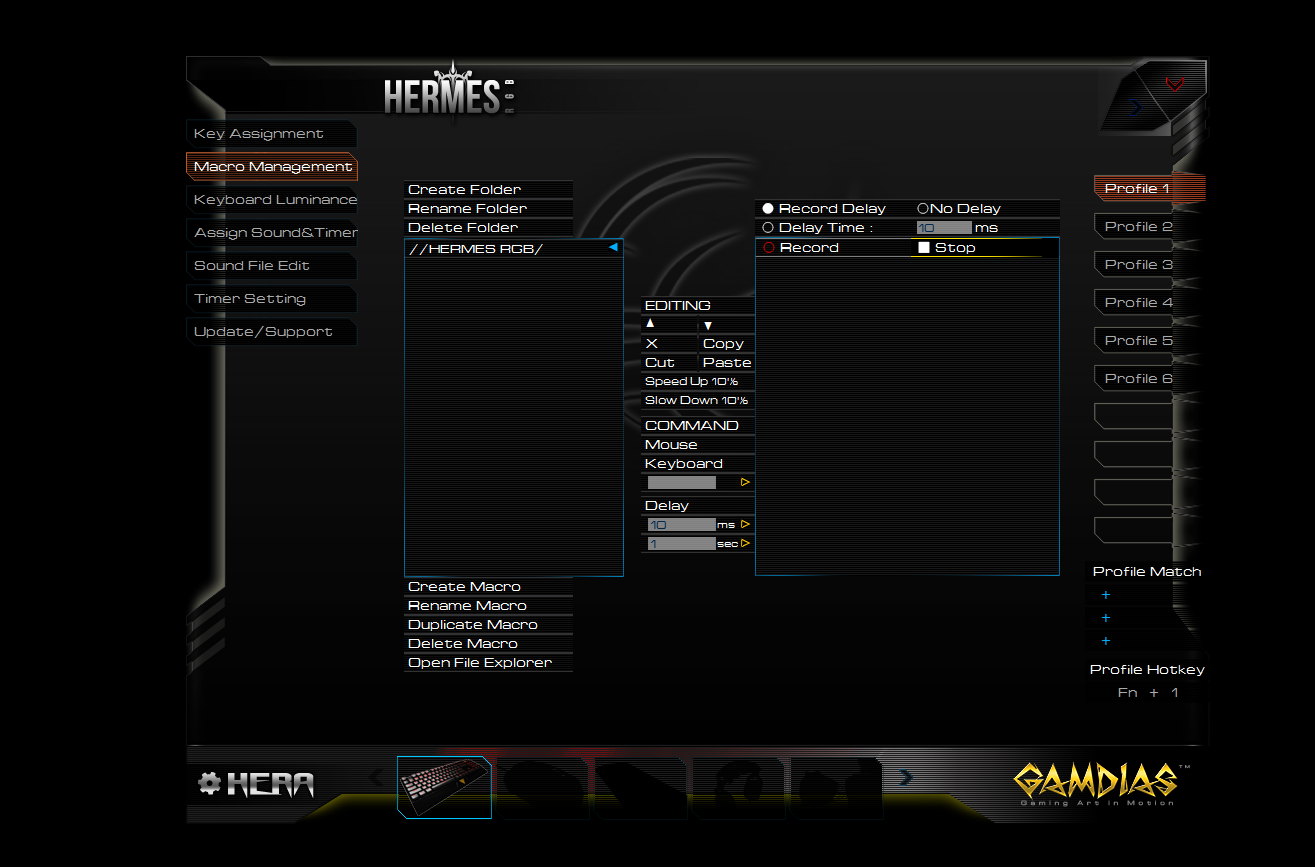Open Keyboard Luminance section
Image resolution: width=1315 pixels, height=867 pixels.
(271, 200)
